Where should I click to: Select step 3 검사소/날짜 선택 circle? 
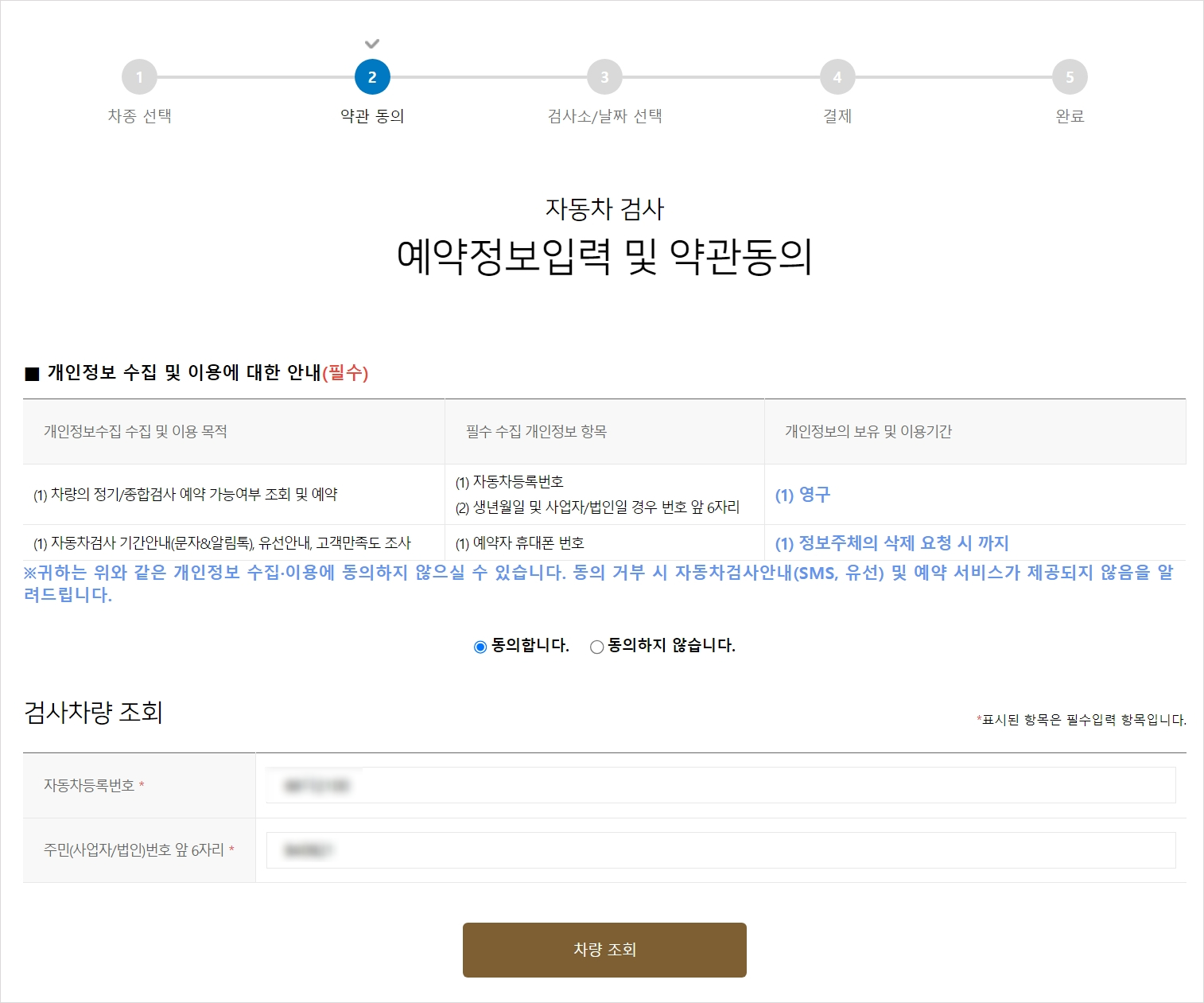click(604, 77)
